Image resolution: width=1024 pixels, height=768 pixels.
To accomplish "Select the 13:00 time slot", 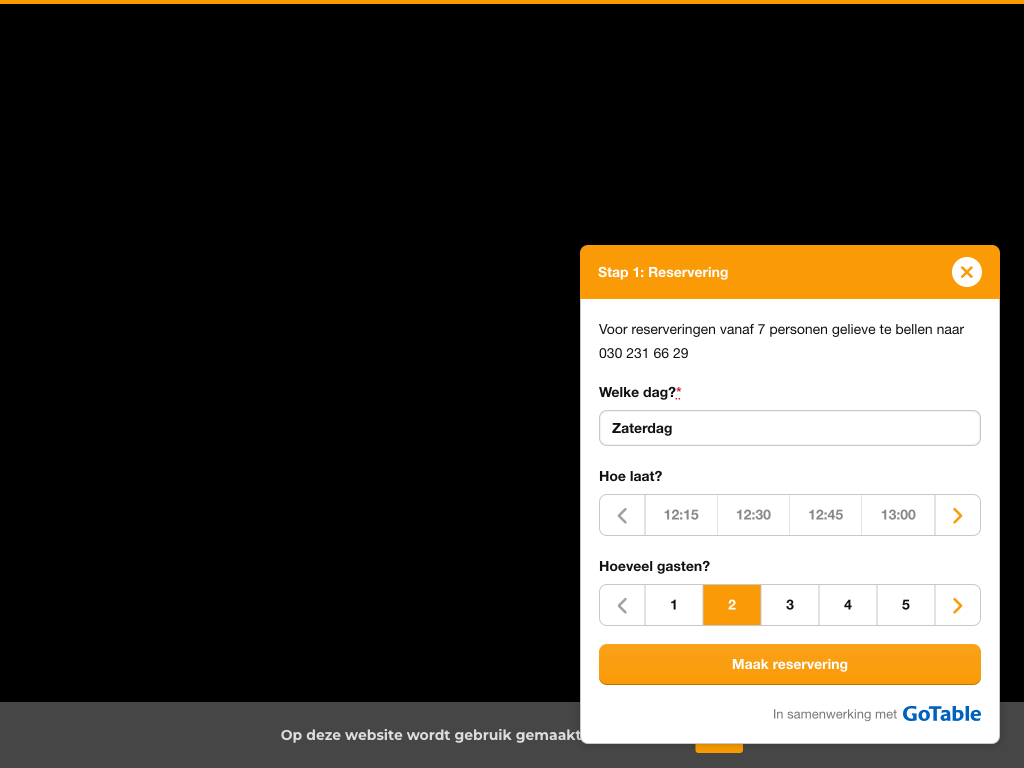I will (x=898, y=515).
